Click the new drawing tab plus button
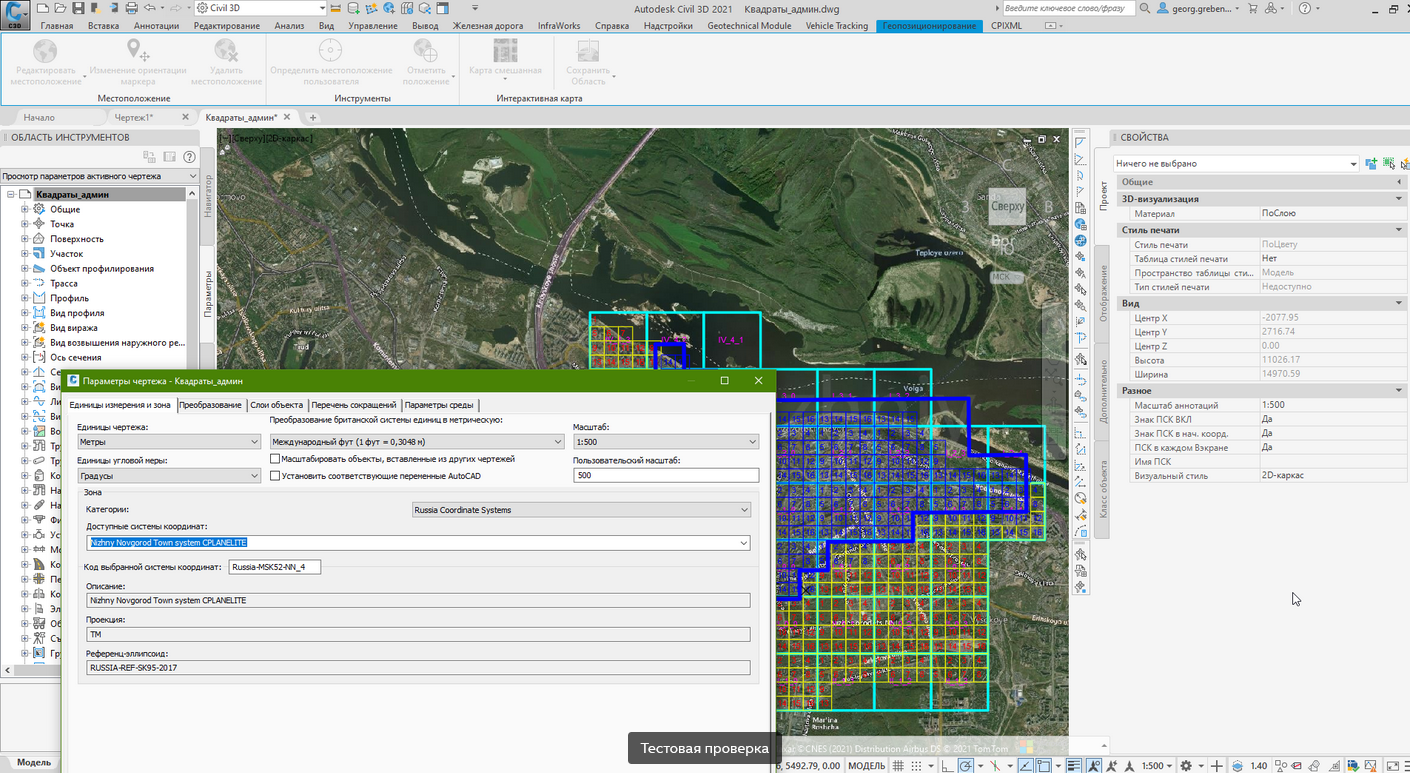1410x773 pixels. [x=313, y=118]
